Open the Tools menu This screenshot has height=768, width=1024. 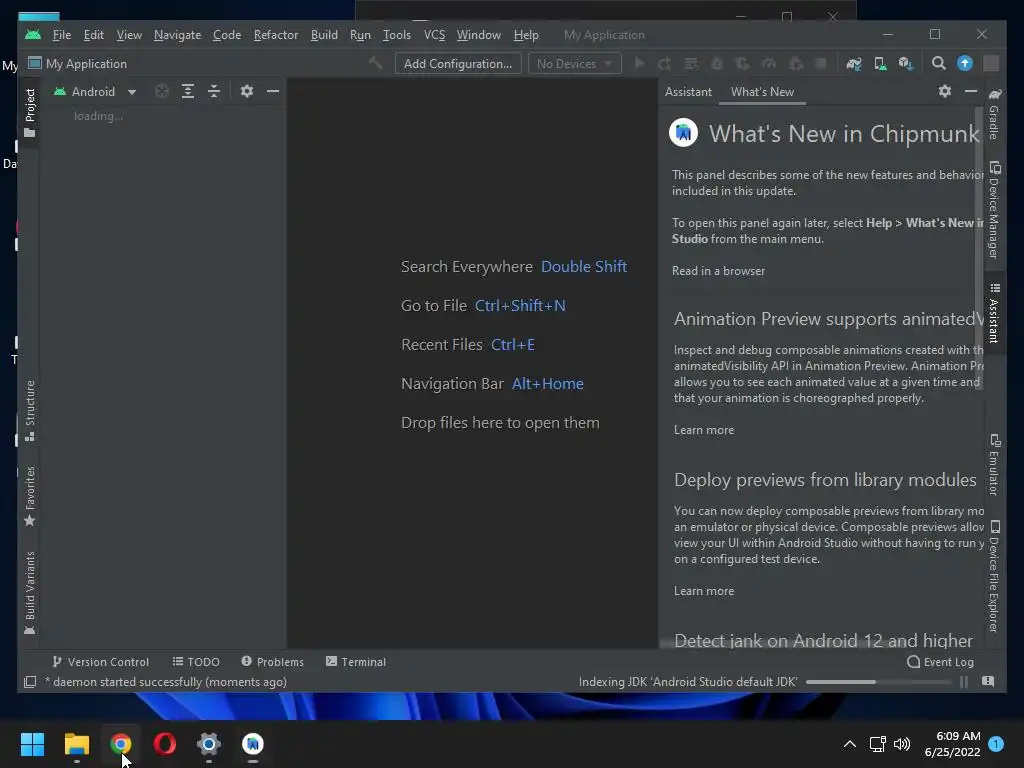[x=396, y=35]
